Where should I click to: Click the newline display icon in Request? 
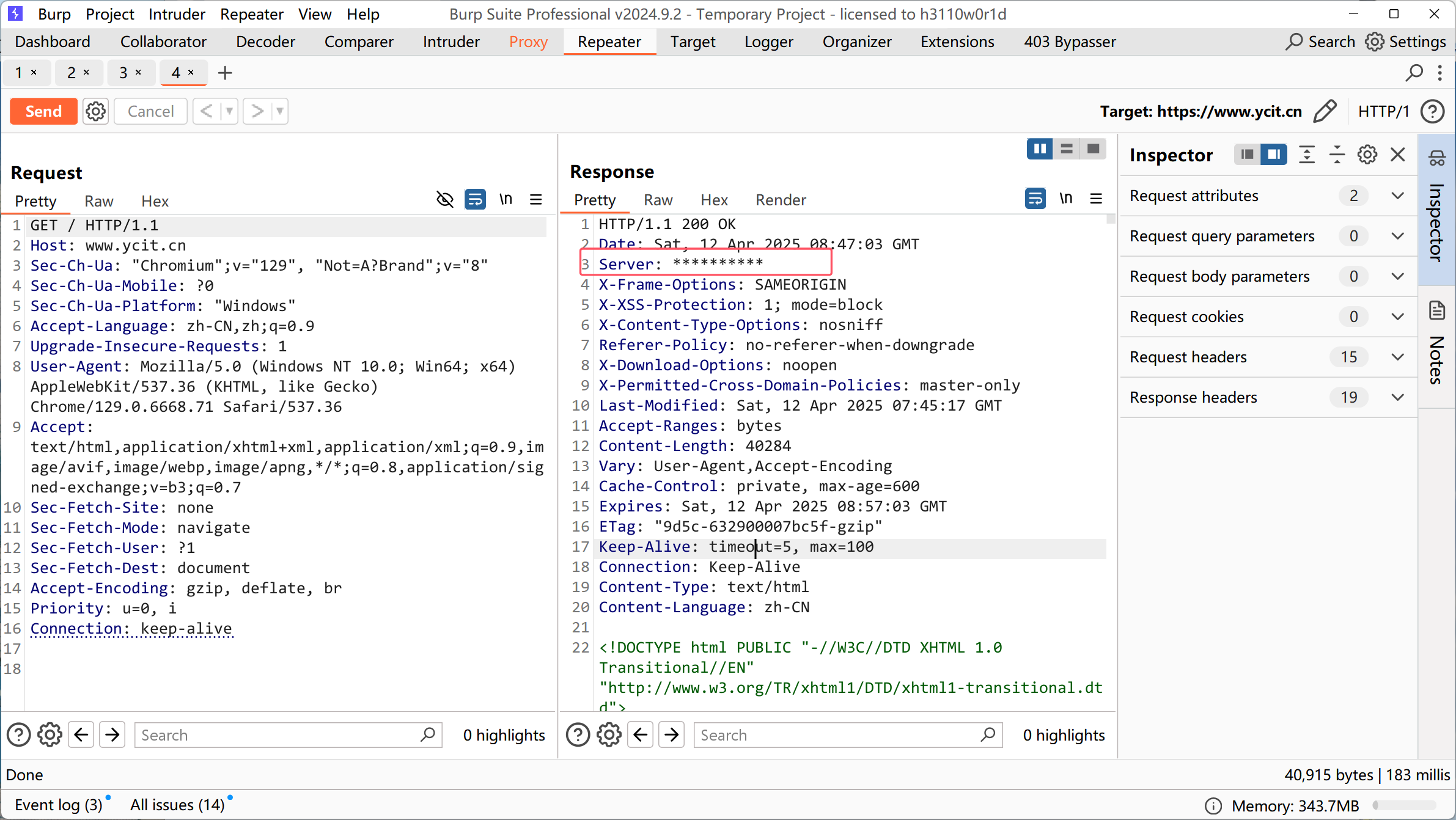pyautogui.click(x=506, y=200)
